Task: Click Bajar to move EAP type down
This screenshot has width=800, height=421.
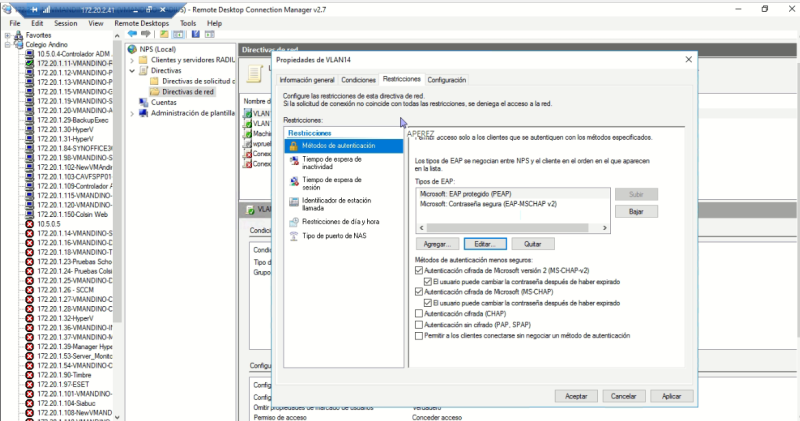Action: click(636, 211)
